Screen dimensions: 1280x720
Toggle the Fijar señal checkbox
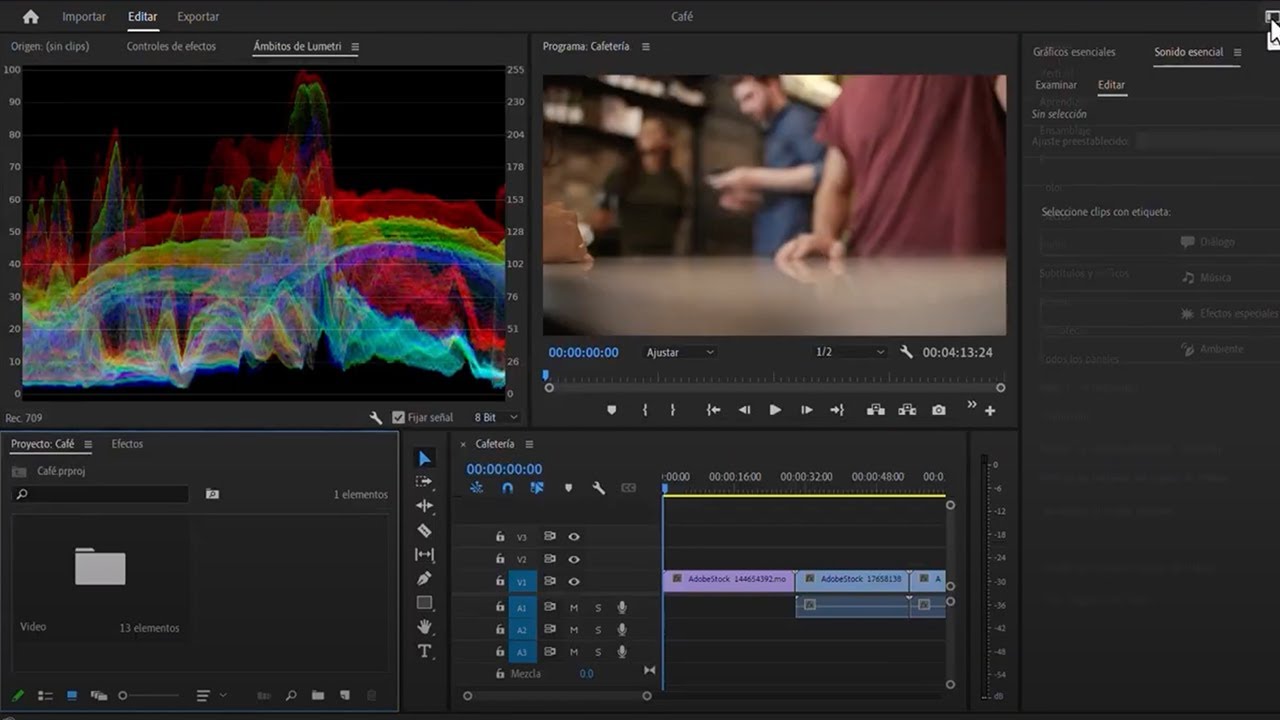399,417
